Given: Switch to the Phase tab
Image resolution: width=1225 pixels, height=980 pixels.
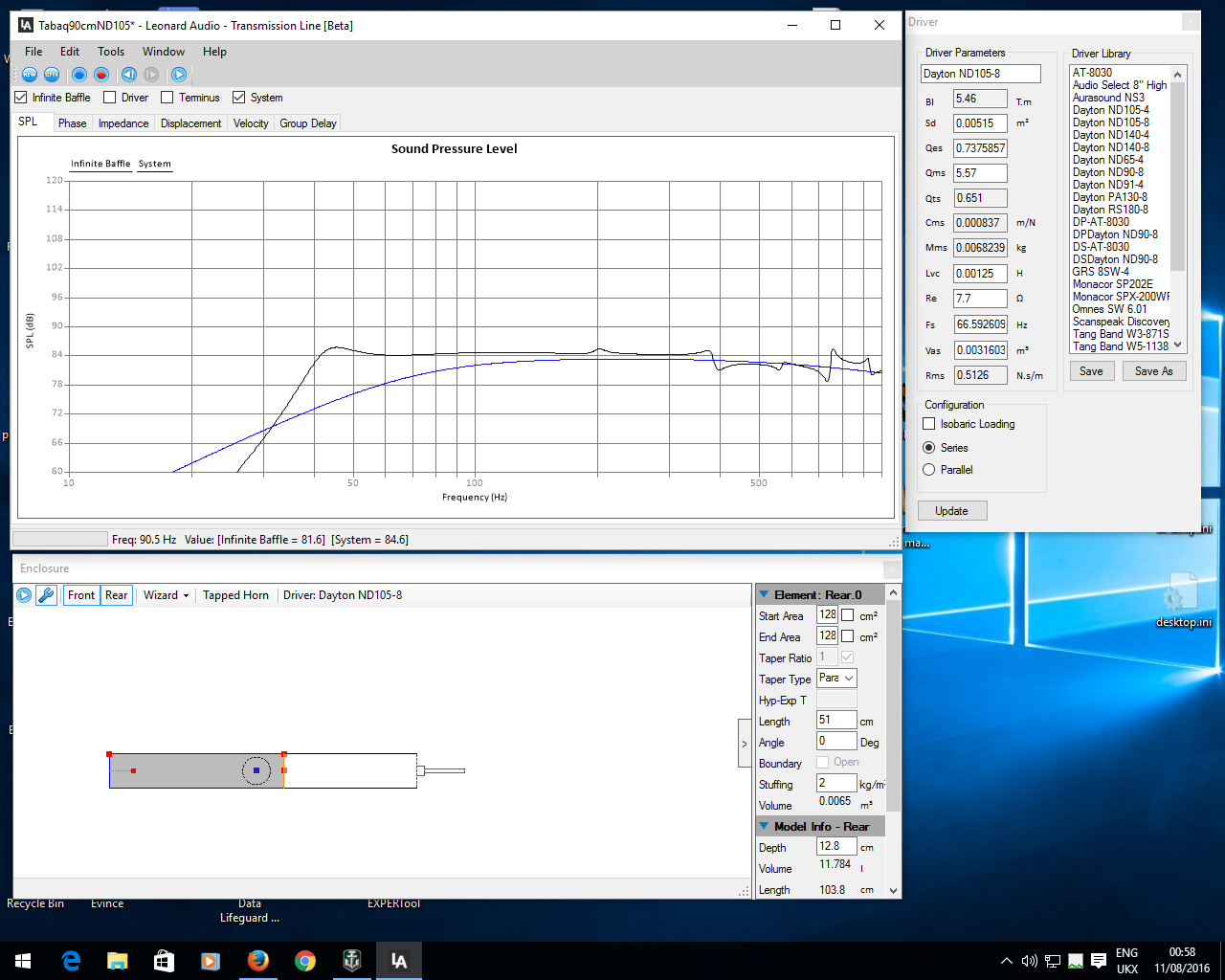Looking at the screenshot, I should 72,123.
